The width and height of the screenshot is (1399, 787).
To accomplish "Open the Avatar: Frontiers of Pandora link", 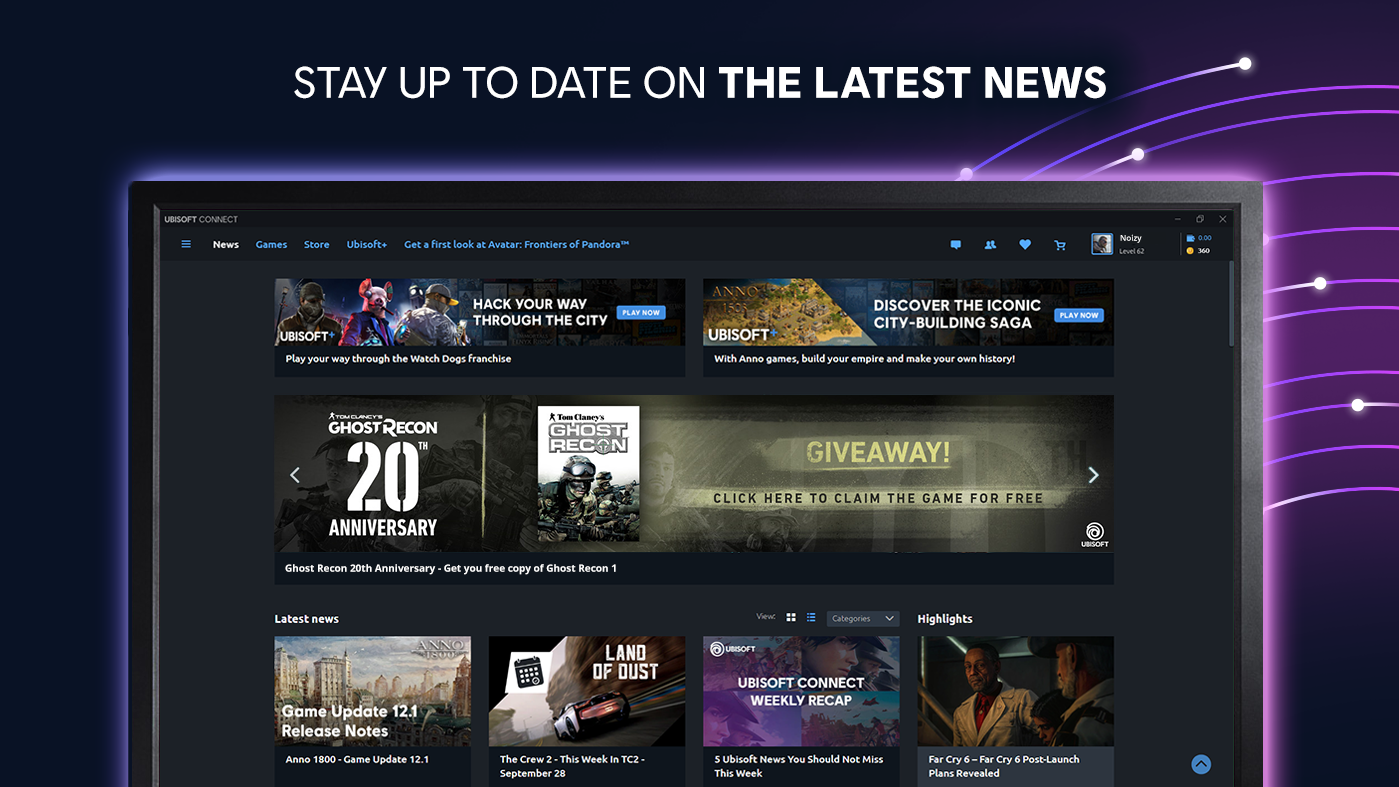I will pyautogui.click(x=514, y=244).
